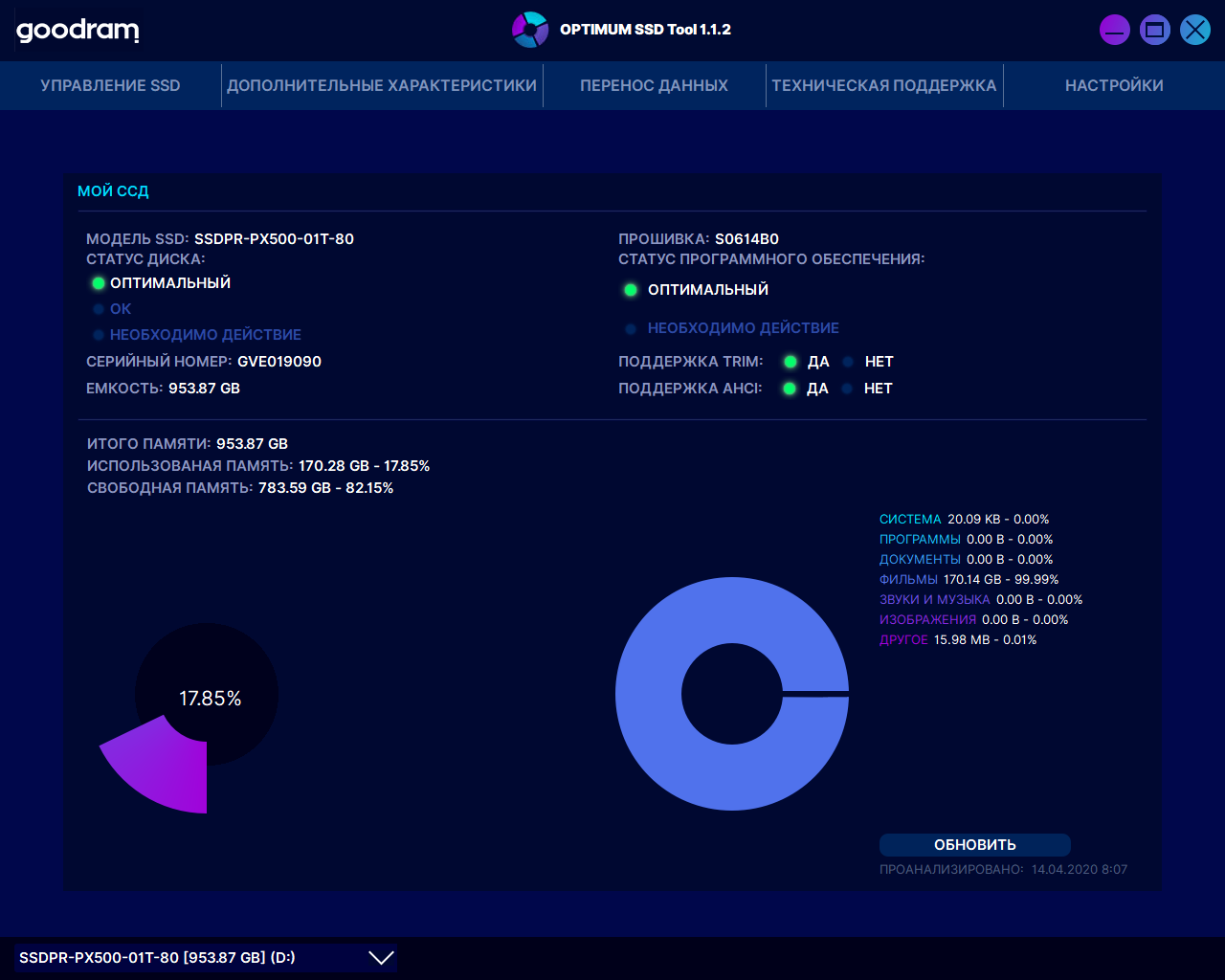This screenshot has width=1225, height=980.
Task: Maximize the SSD tool window
Action: 1155,30
